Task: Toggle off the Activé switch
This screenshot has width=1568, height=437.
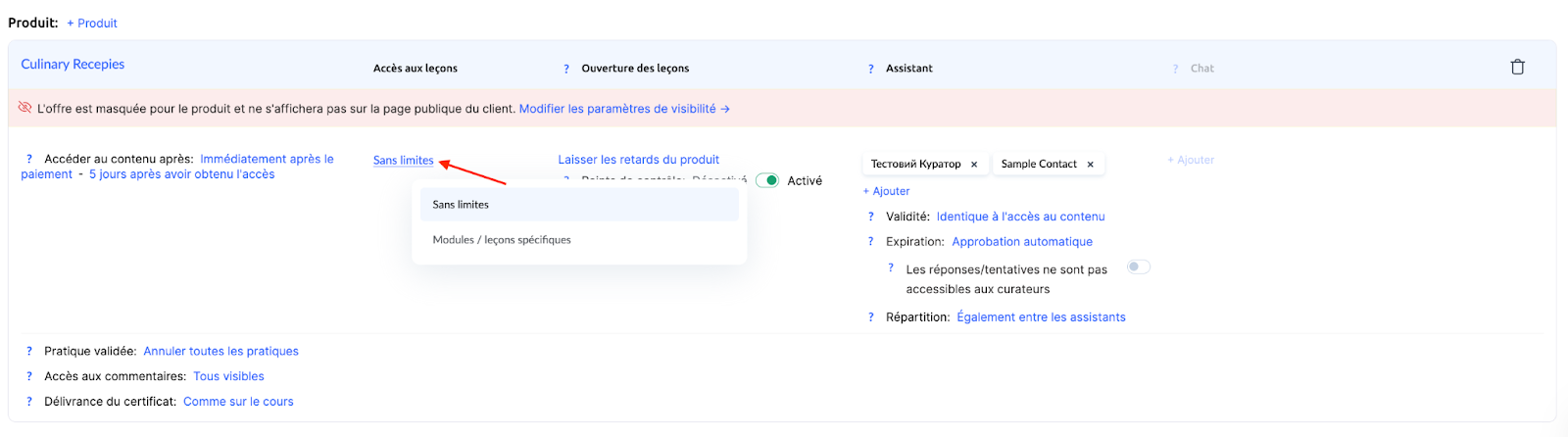Action: (767, 180)
